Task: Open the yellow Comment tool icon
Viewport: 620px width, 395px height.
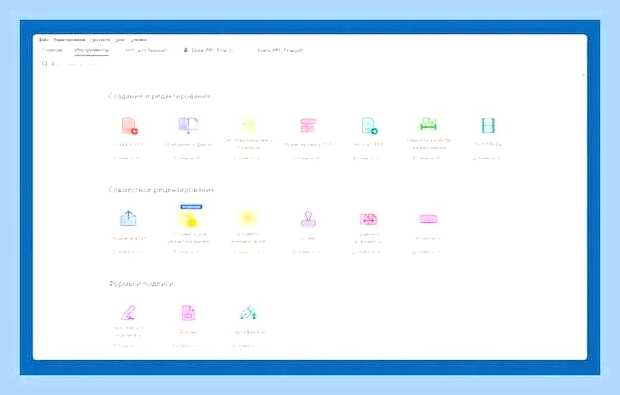Action: point(248,218)
